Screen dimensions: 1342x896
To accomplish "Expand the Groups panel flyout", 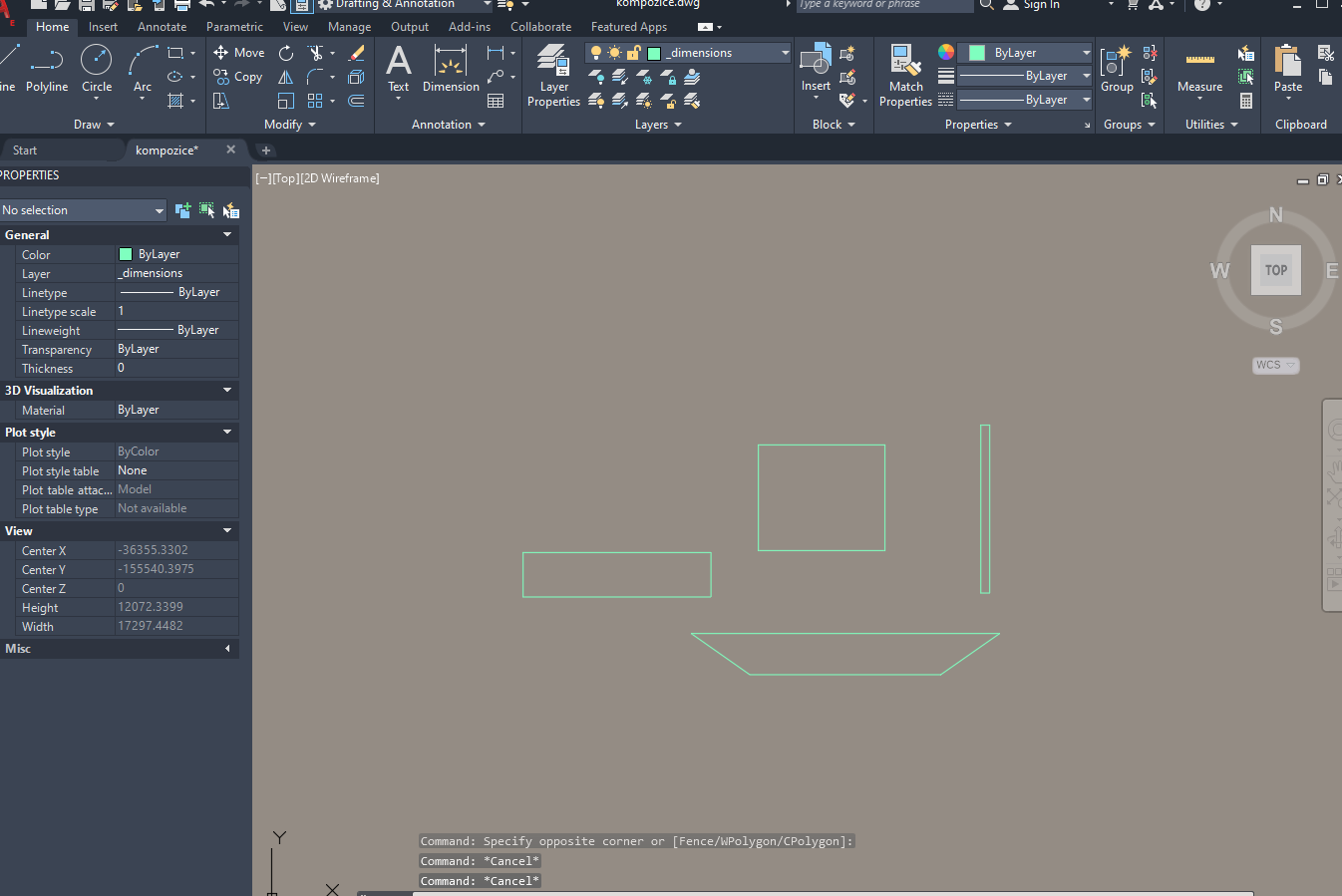I will 1130,125.
